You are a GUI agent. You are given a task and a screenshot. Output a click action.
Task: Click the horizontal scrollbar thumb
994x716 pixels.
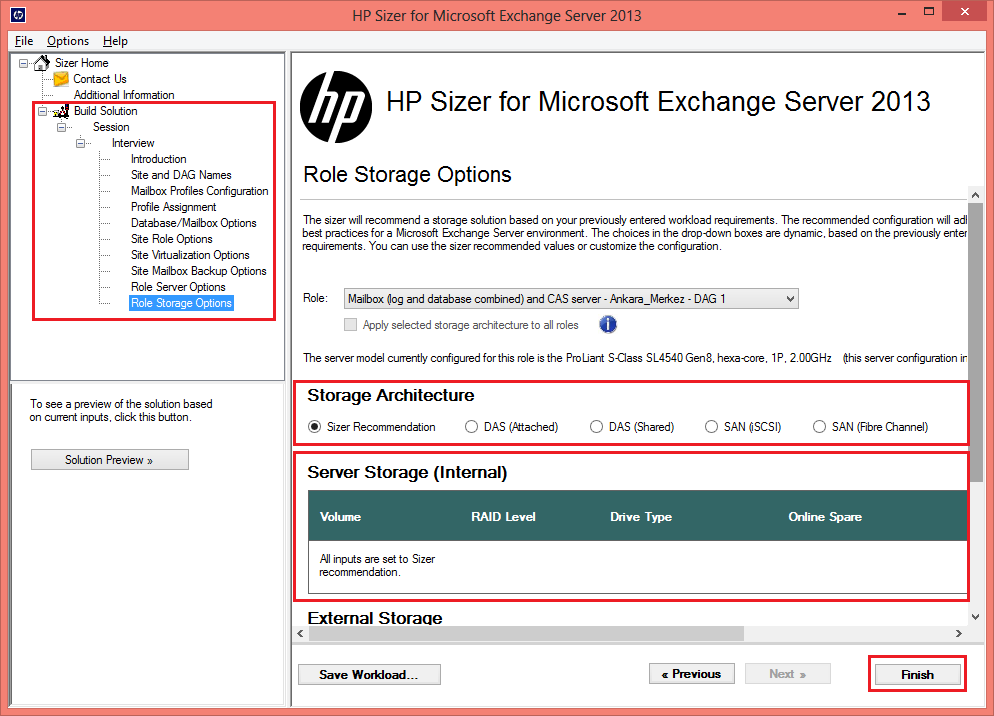click(526, 633)
